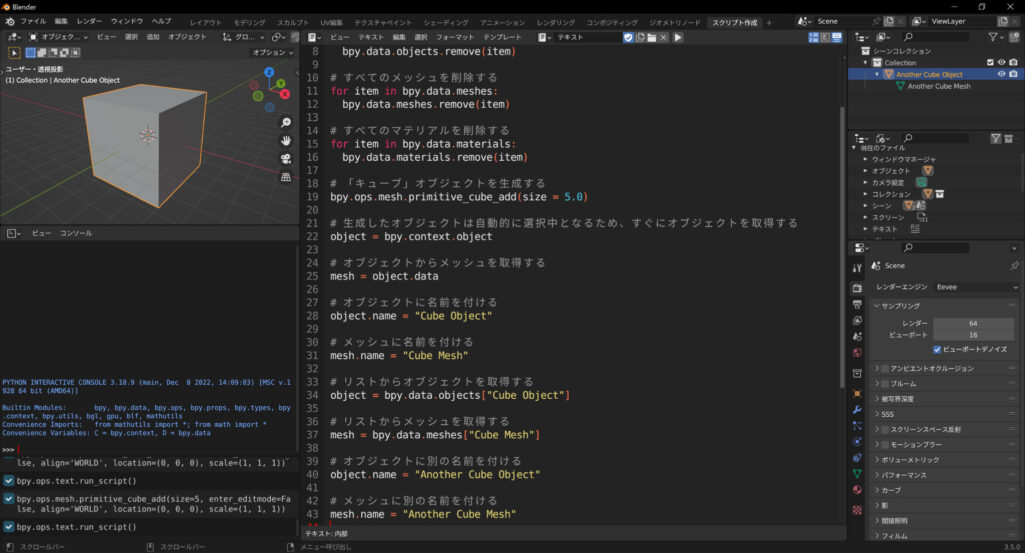Open the Modifier properties wrench tab
The height and width of the screenshot is (553, 1025).
coord(857,410)
